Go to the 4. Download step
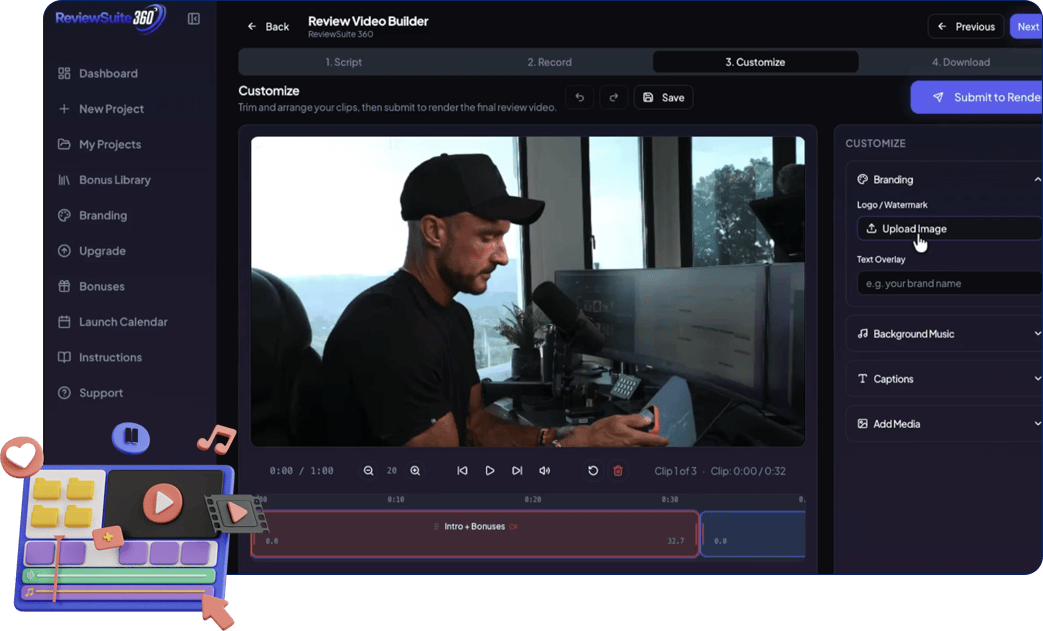Image resolution: width=1043 pixels, height=631 pixels. pos(960,62)
